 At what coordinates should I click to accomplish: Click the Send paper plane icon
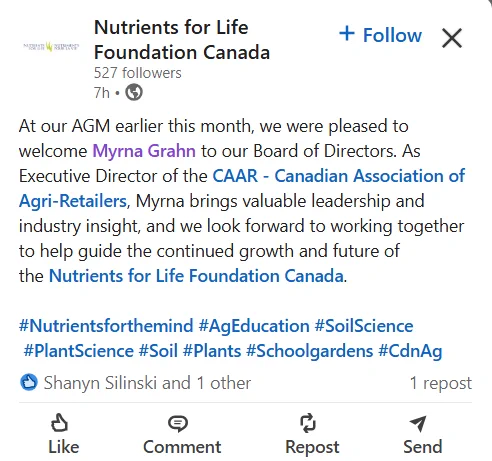(418, 423)
